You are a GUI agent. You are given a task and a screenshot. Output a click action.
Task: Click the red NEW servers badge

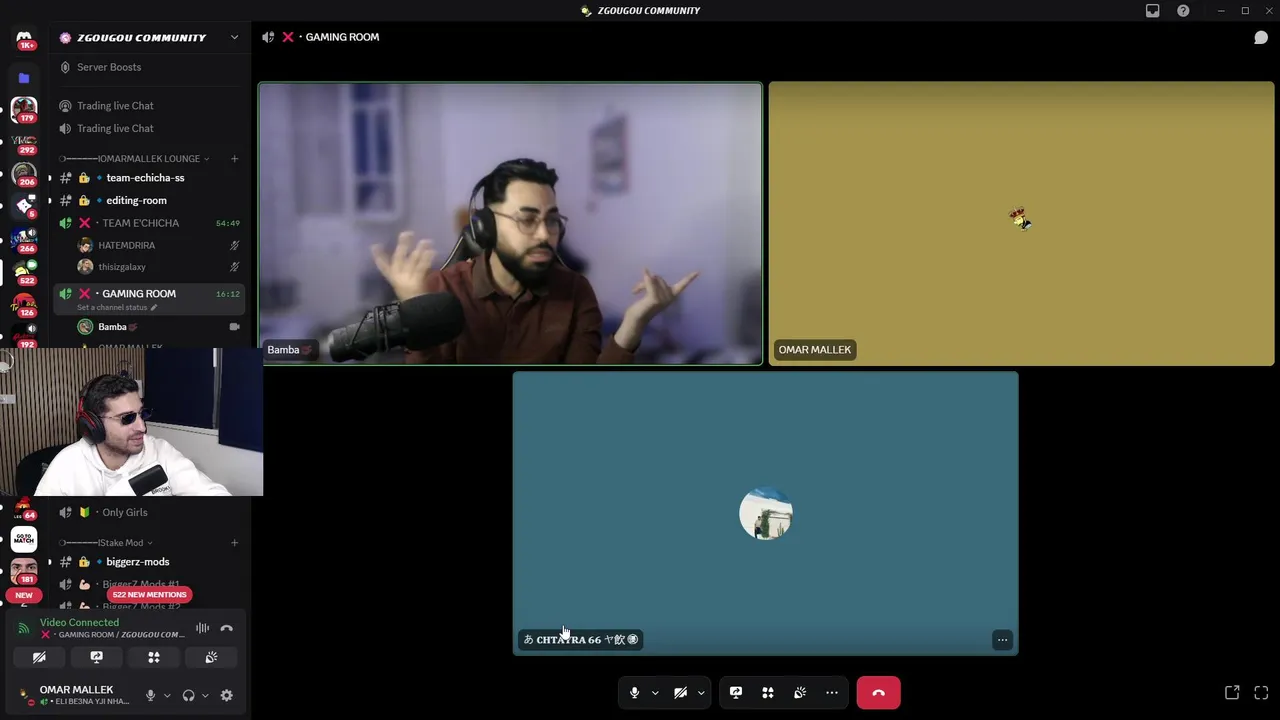coord(24,595)
